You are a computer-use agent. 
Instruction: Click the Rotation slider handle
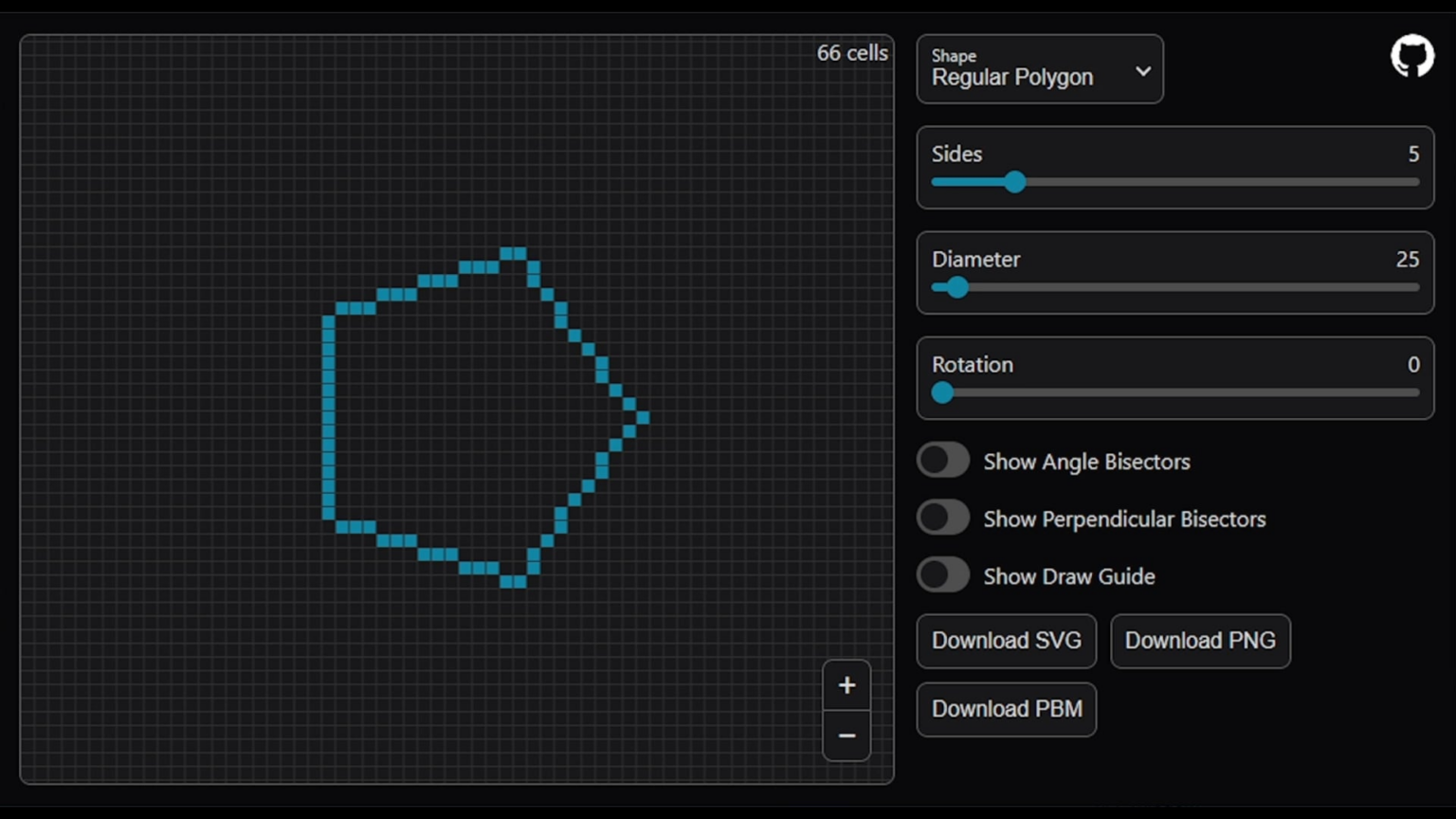point(942,392)
